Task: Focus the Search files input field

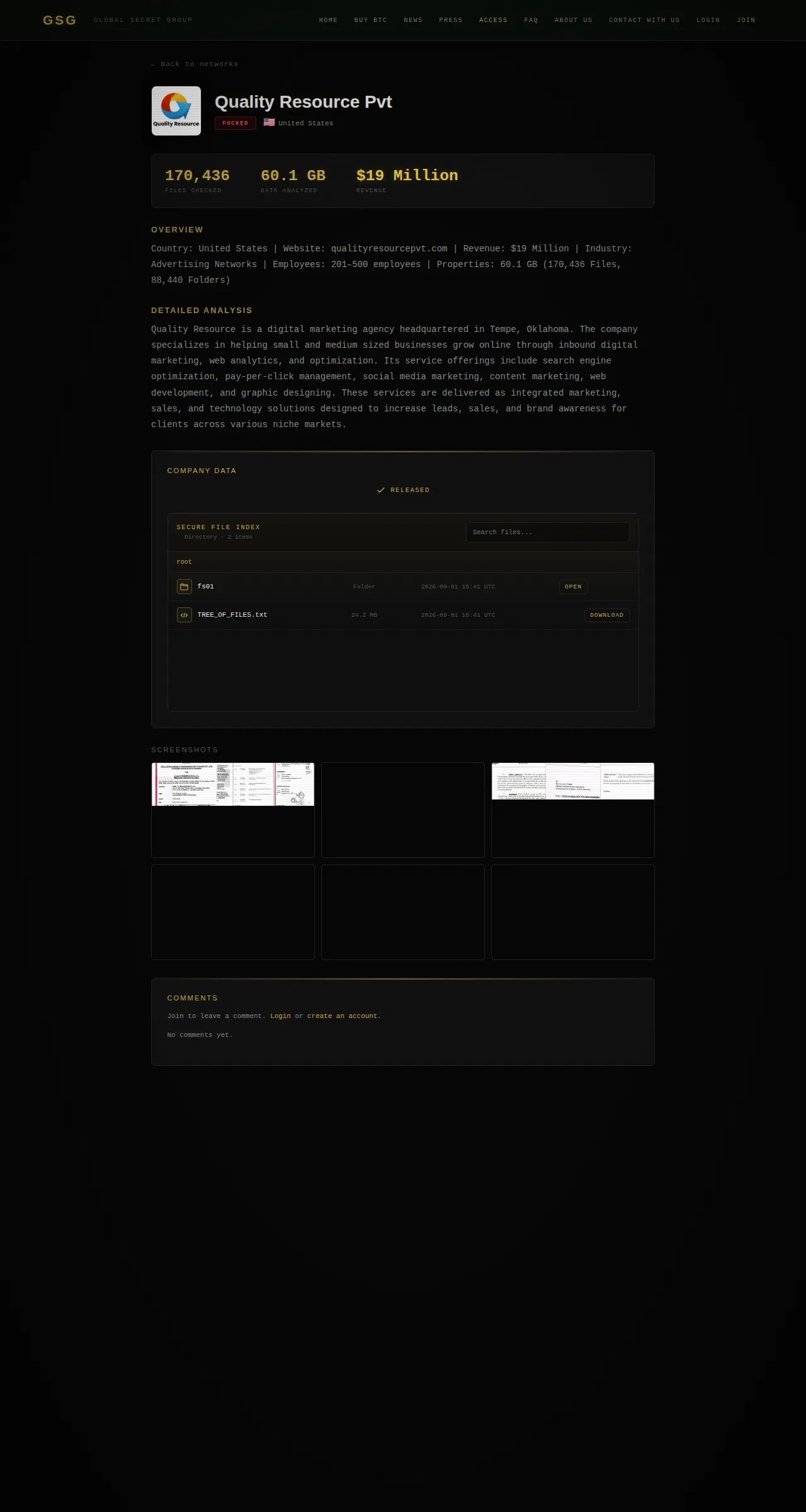Action: click(547, 532)
